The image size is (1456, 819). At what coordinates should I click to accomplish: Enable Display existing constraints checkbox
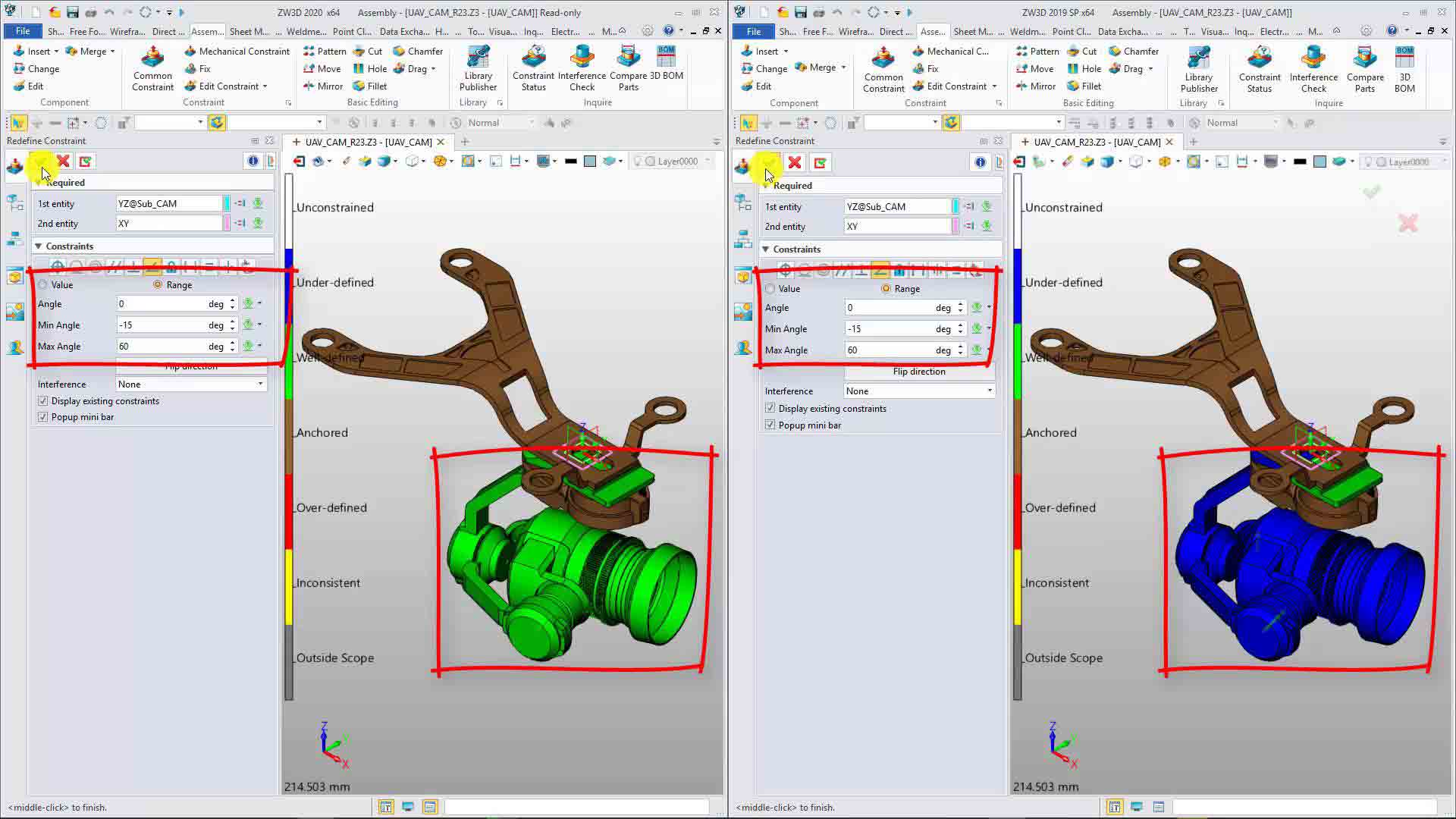pos(42,401)
